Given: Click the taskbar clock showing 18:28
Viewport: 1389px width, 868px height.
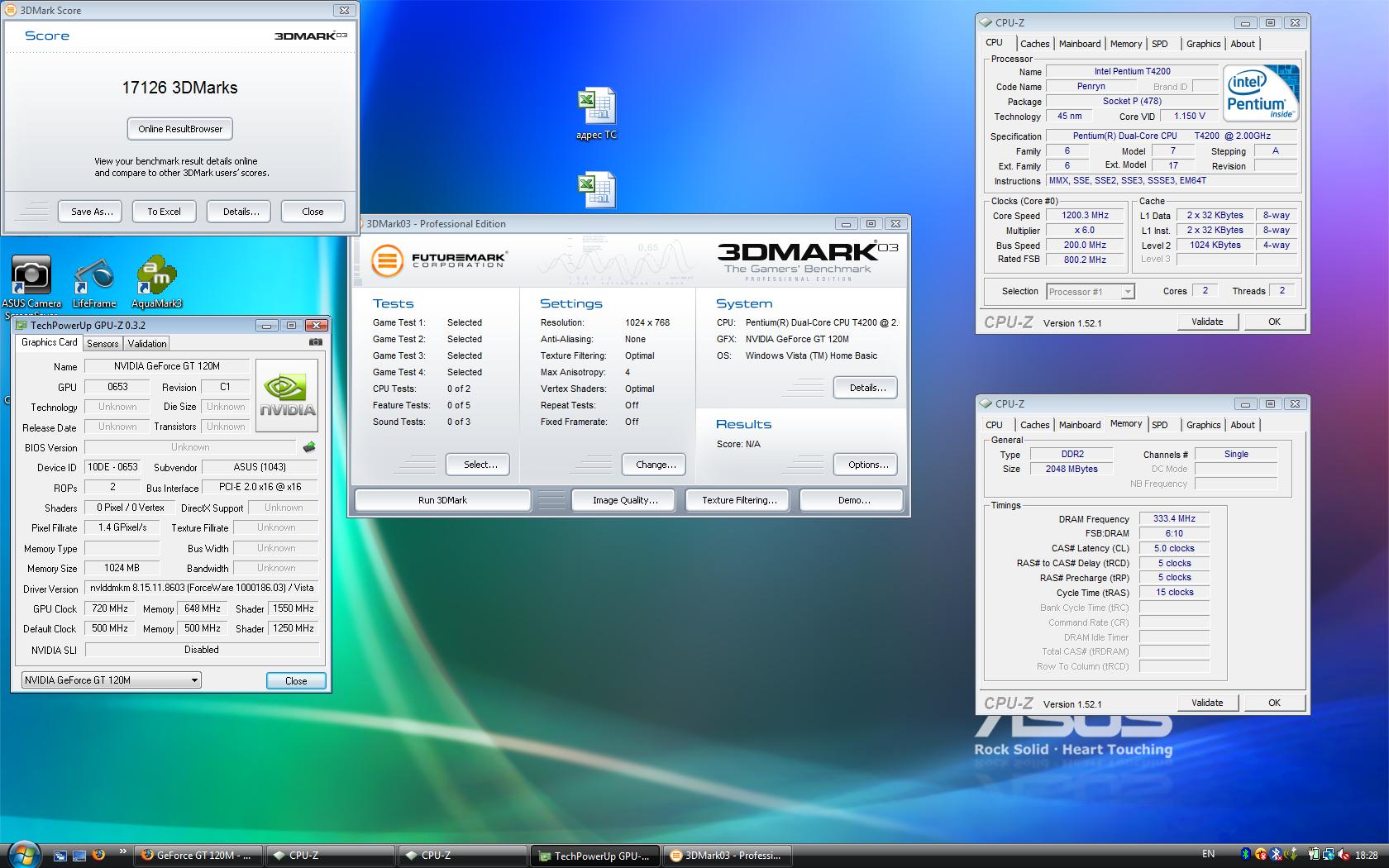Looking at the screenshot, I should pyautogui.click(x=1367, y=855).
